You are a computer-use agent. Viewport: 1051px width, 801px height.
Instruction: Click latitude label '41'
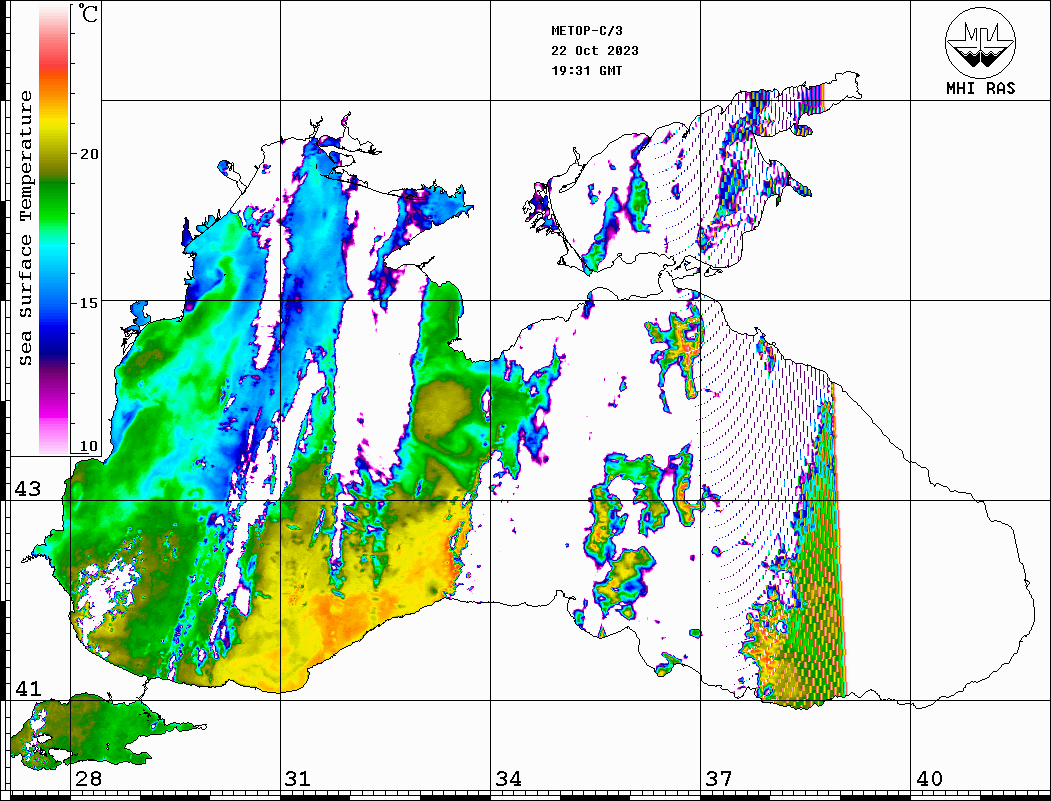[28, 688]
